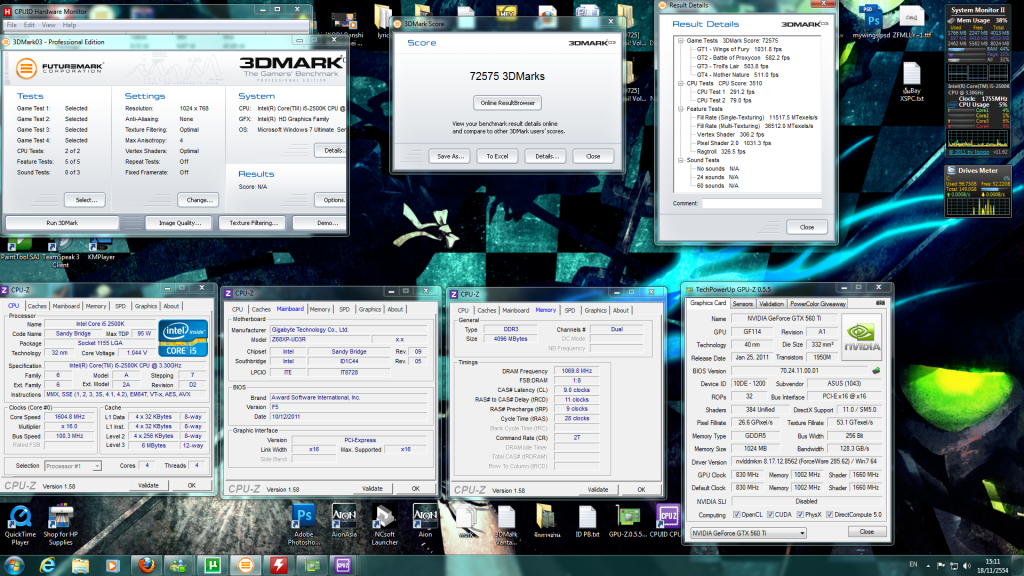Click the Firefox icon in the taskbar
This screenshot has width=1024, height=576.
tap(147, 565)
